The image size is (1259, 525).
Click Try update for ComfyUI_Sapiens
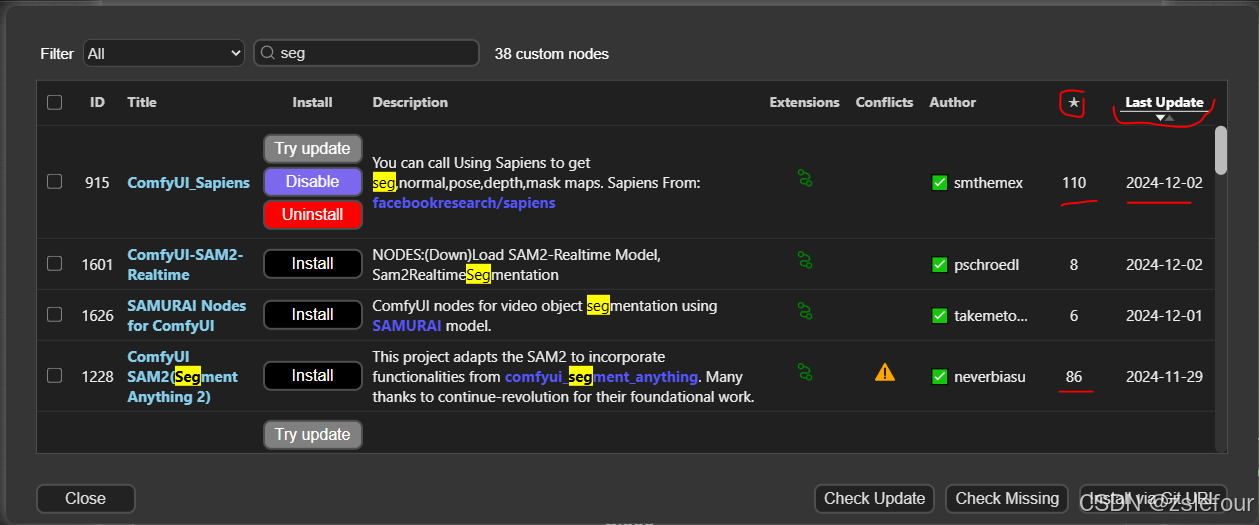[x=313, y=148]
